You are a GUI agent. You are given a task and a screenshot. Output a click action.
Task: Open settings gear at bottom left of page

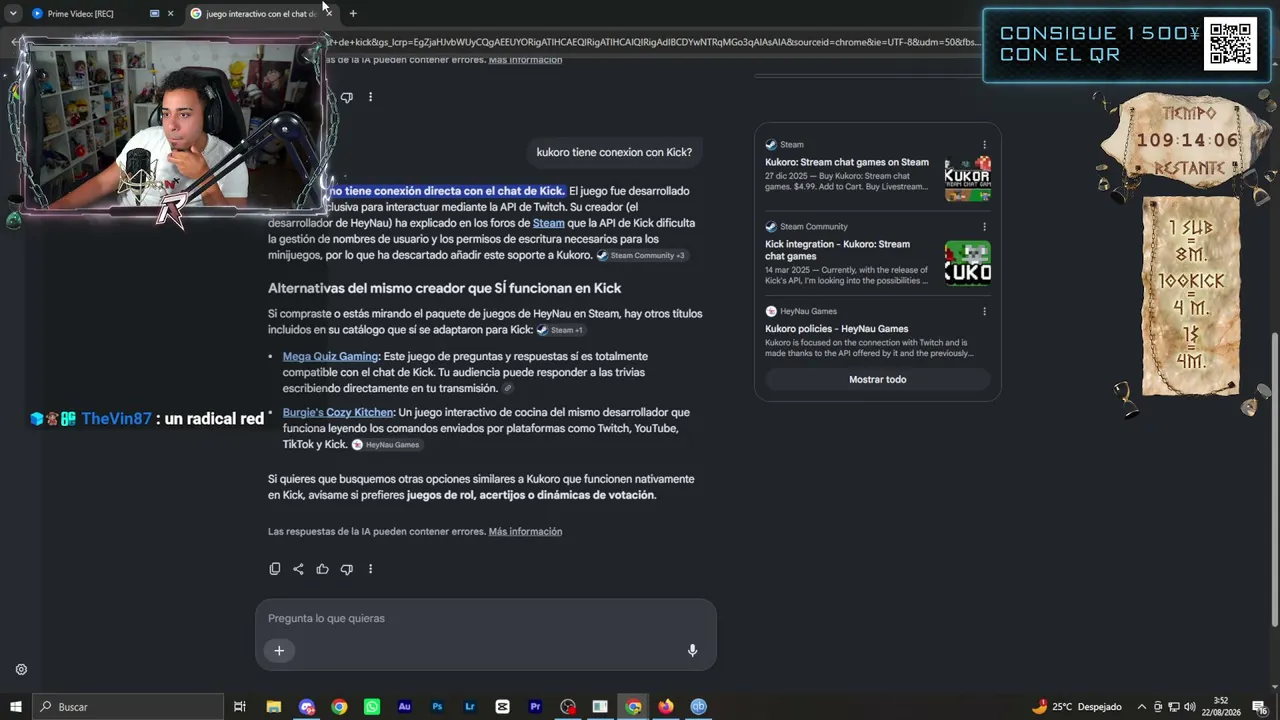click(x=21, y=670)
